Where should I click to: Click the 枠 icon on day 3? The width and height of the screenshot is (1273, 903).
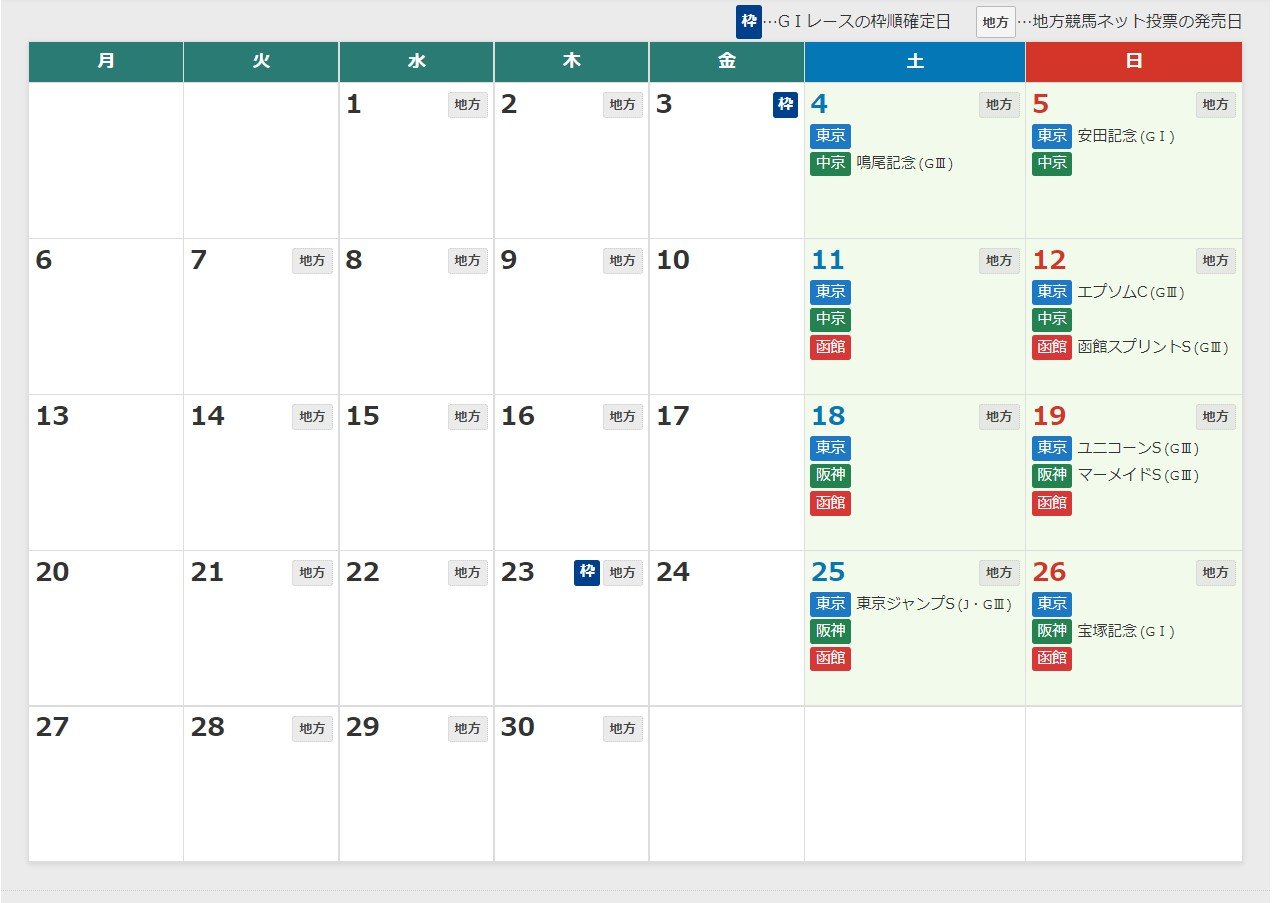point(785,105)
